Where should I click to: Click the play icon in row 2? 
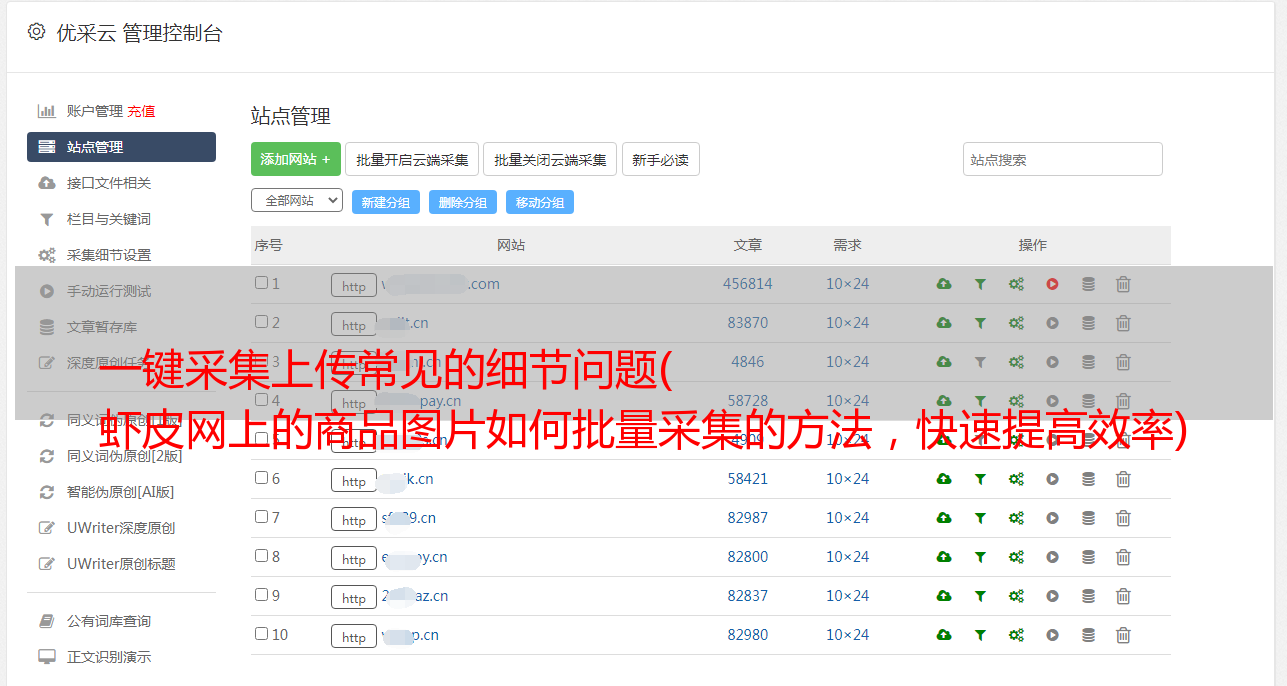click(x=1052, y=323)
